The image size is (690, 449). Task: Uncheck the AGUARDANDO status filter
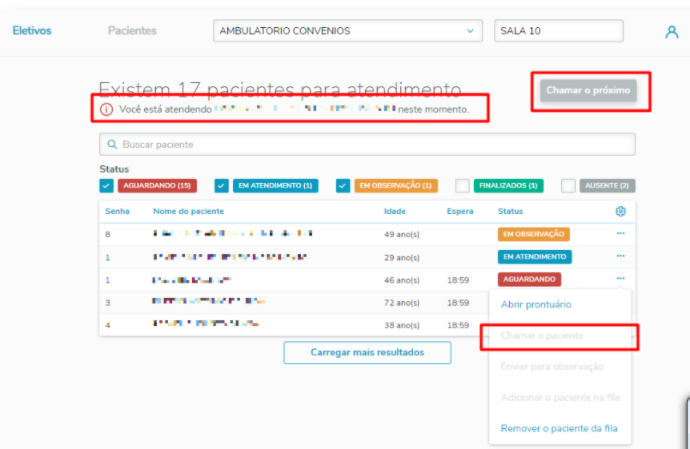106,186
